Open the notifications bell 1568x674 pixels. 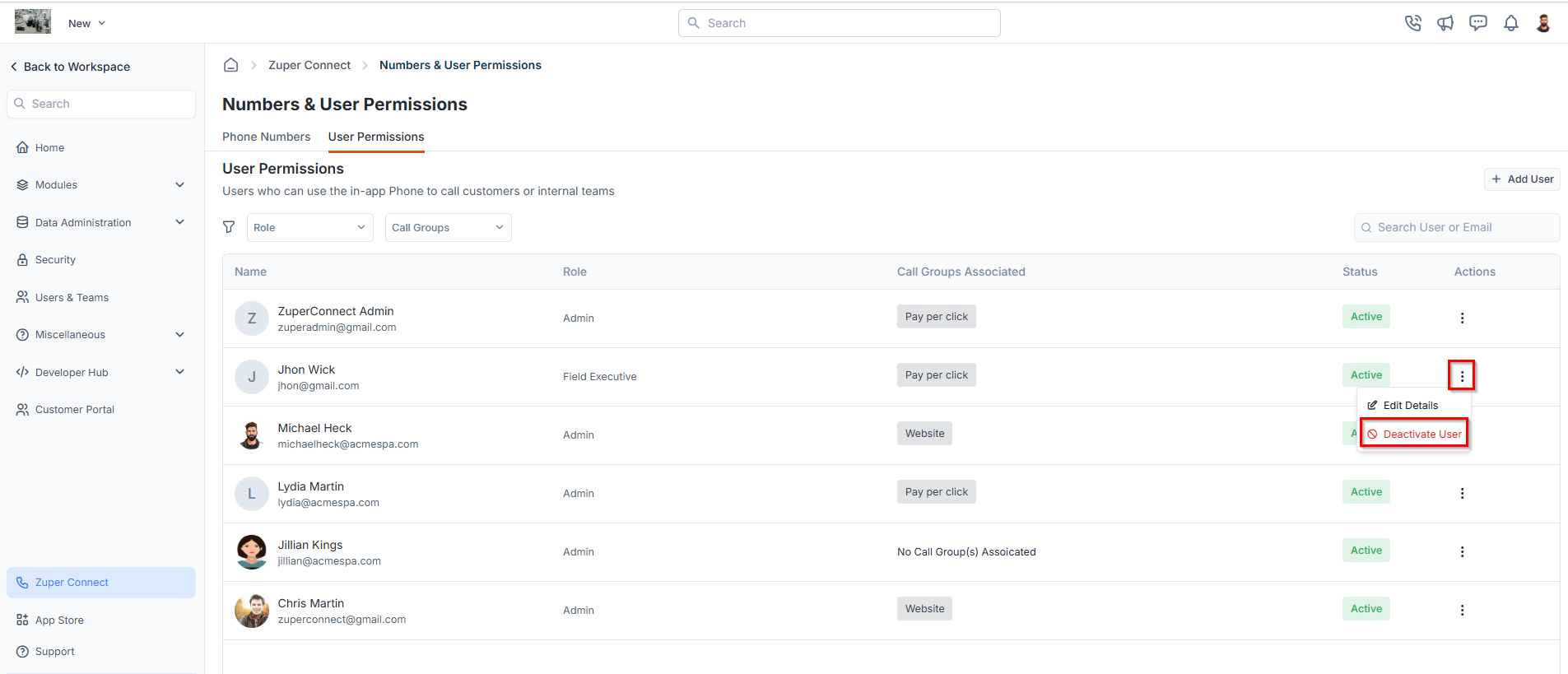point(1511,23)
